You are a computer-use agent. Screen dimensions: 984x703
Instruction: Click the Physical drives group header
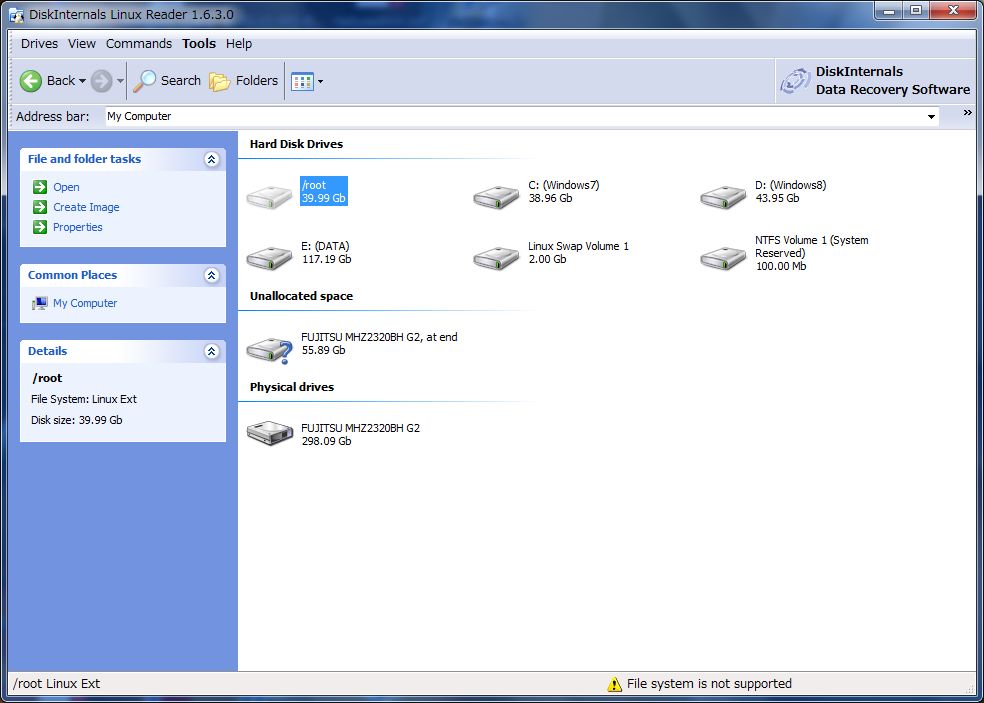(x=292, y=387)
